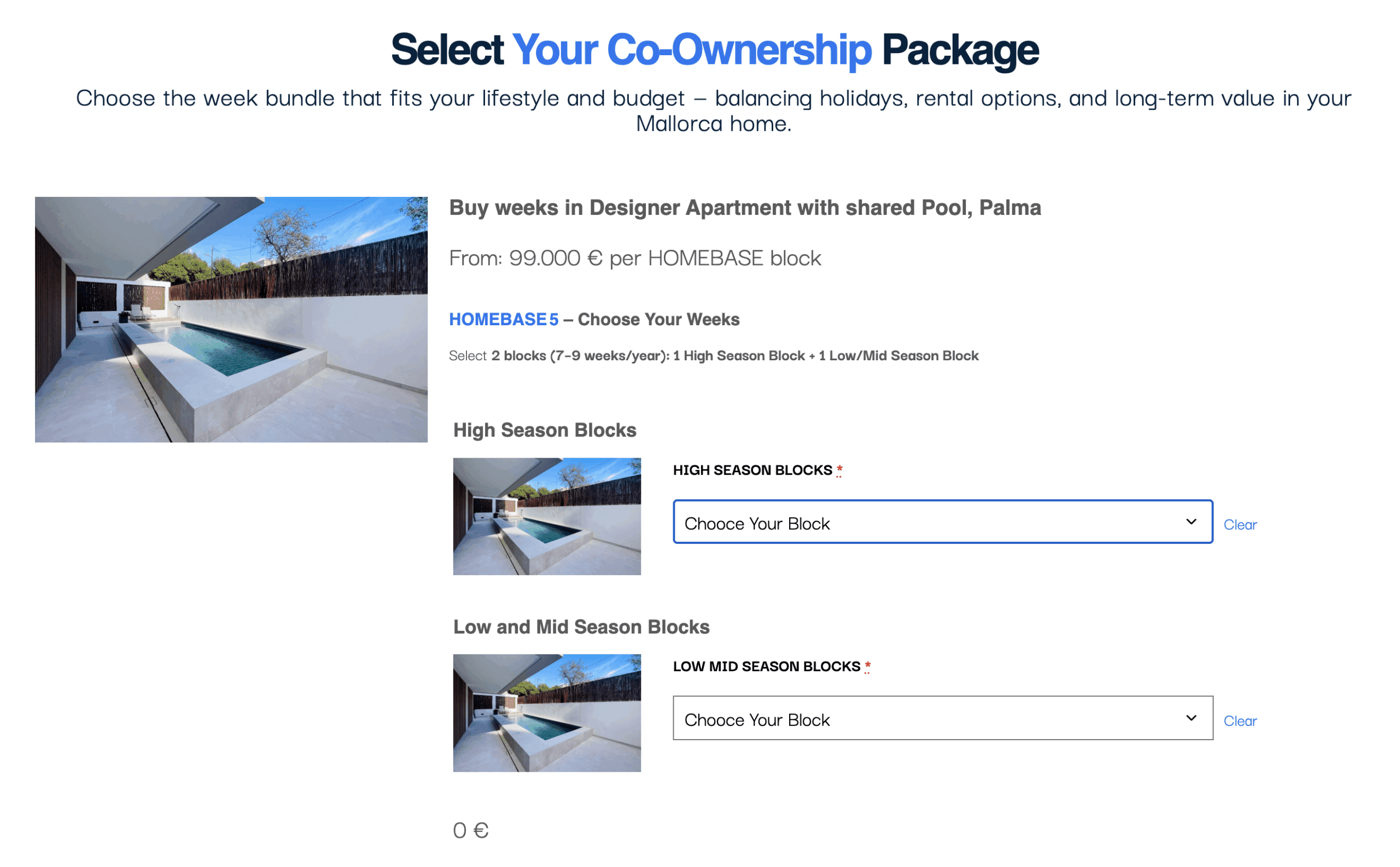Open the HOMEBASE 5 link
This screenshot has height=867, width=1400.
[x=503, y=319]
